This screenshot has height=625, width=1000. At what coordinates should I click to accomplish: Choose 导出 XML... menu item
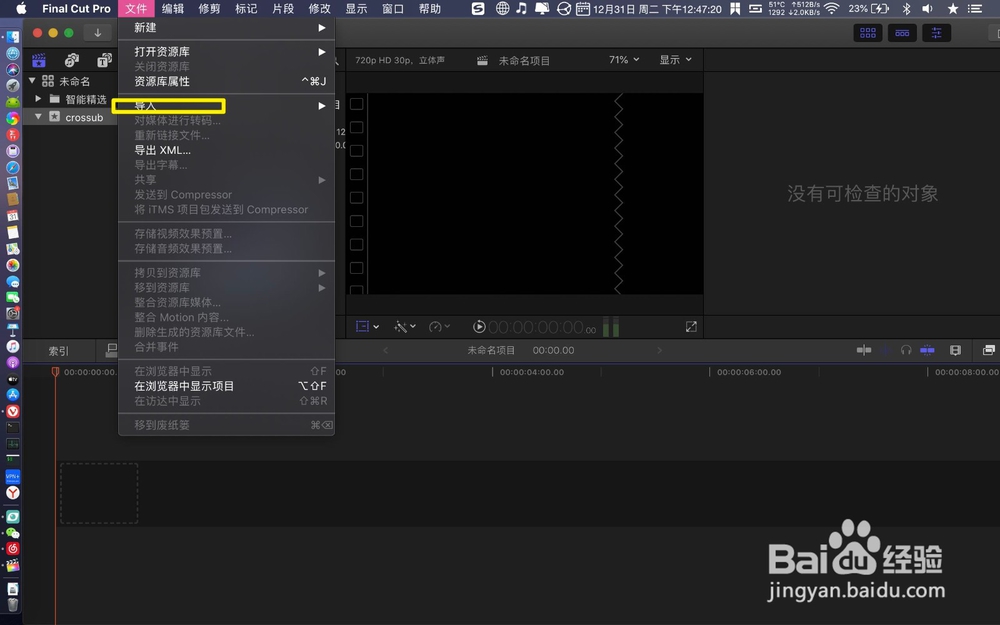click(226, 150)
